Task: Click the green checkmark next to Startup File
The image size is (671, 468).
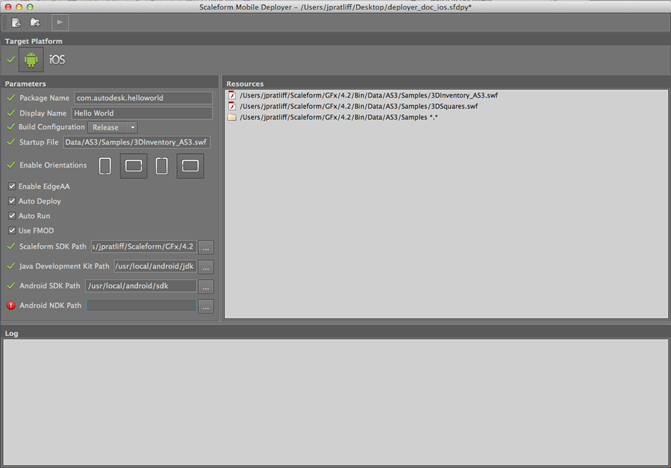Action: point(11,142)
